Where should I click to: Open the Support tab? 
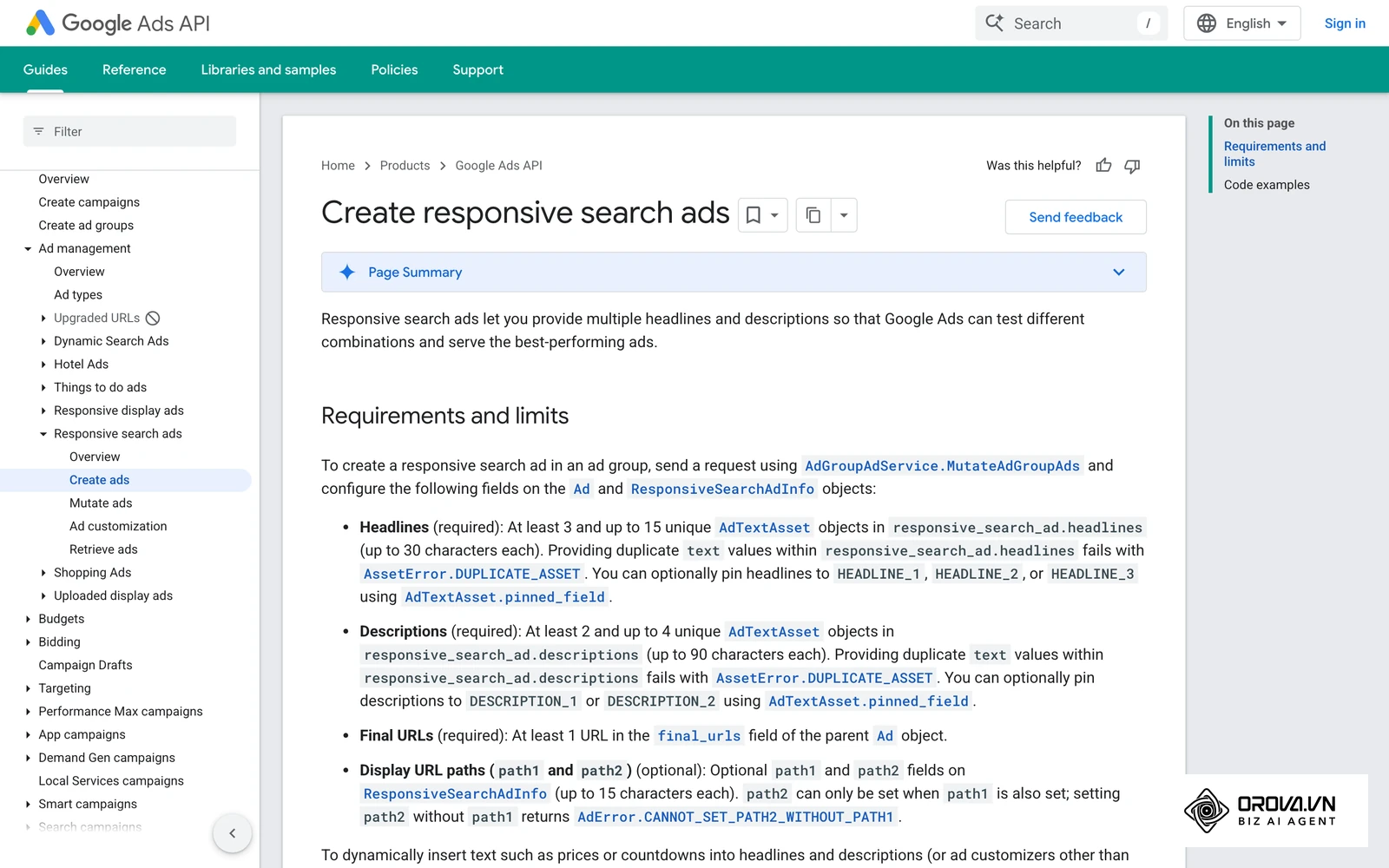pyautogui.click(x=477, y=69)
